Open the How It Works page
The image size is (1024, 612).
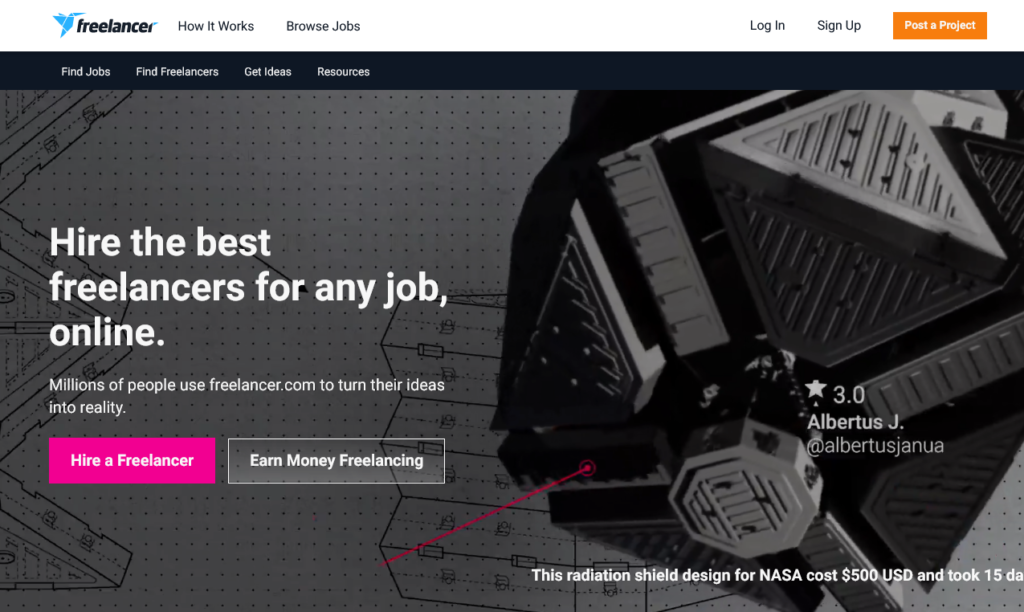216,26
